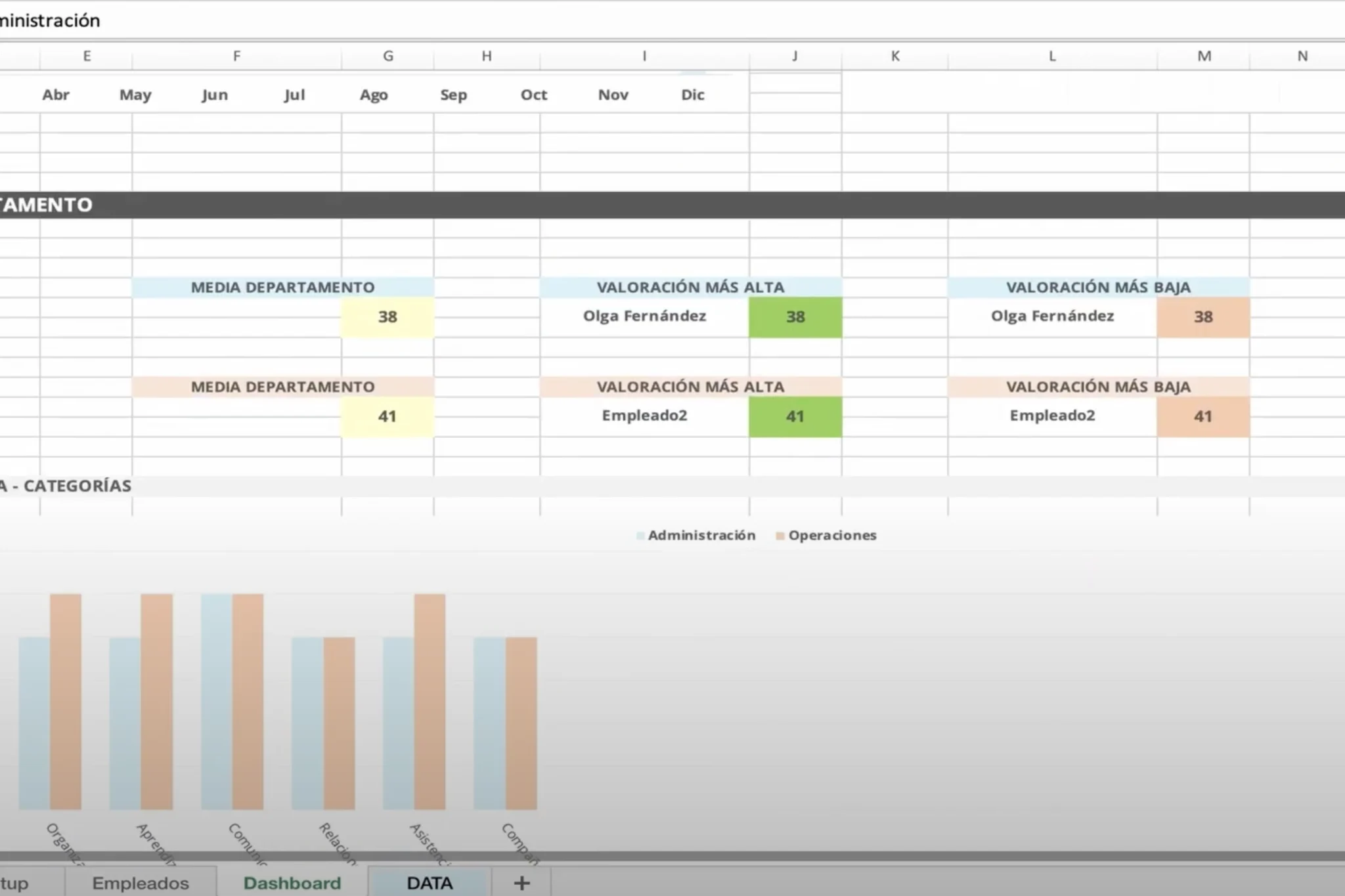Select yellow cell with value 41

click(x=387, y=417)
